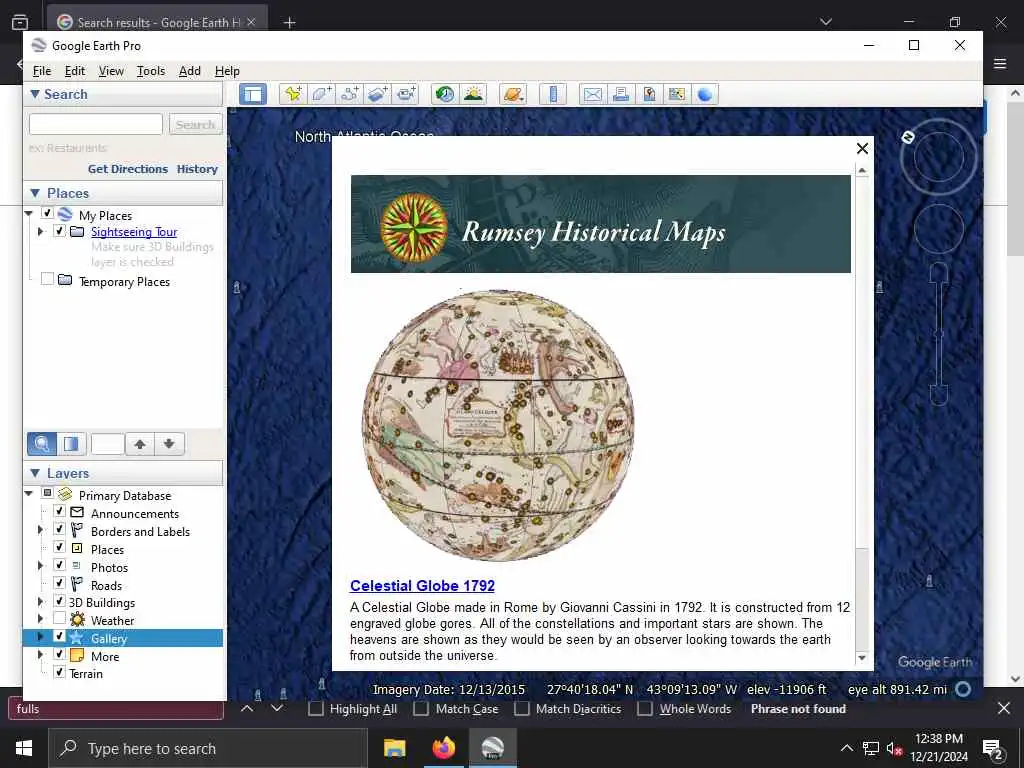Viewport: 1024px width, 768px height.
Task: Open the notification center icon in taskbar
Action: pyautogui.click(x=993, y=748)
